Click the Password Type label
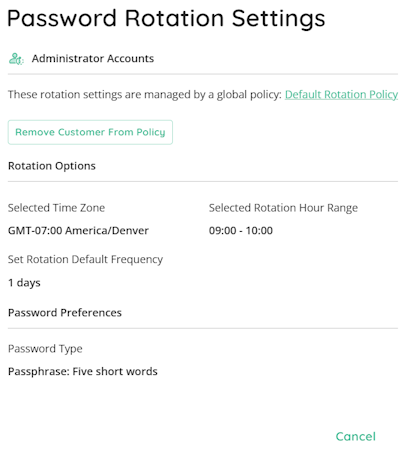 pyautogui.click(x=45, y=349)
